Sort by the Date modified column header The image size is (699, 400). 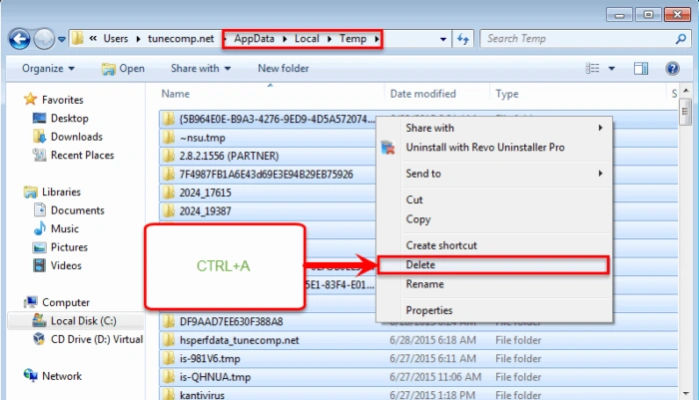(x=423, y=94)
